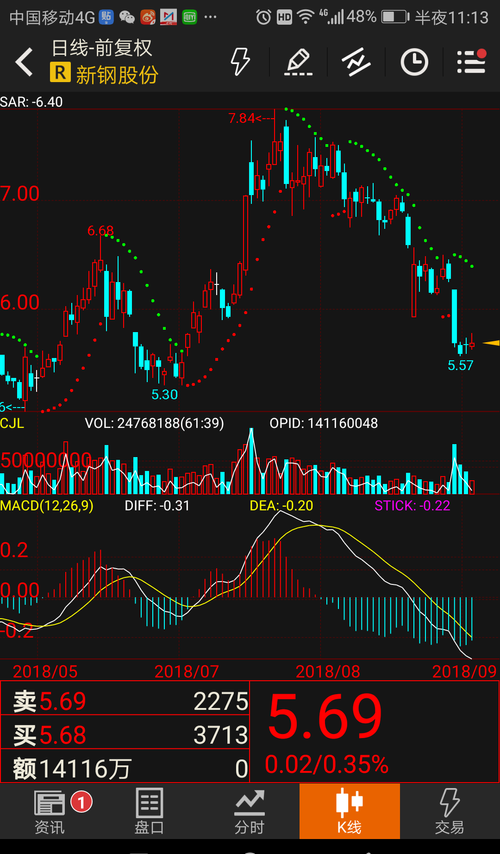This screenshot has width=500, height=854.
Task: Tap the turnover row 额14116万
Action: 125,768
